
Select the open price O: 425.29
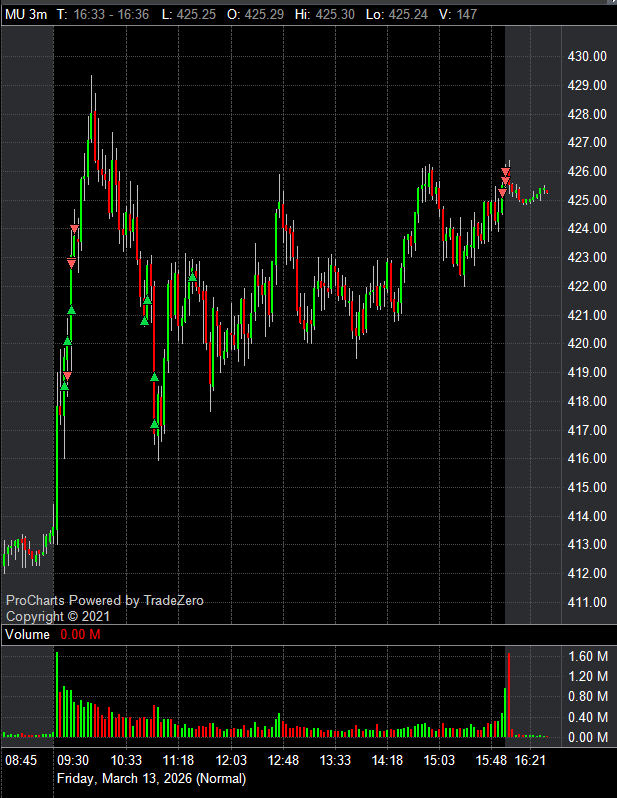255,14
